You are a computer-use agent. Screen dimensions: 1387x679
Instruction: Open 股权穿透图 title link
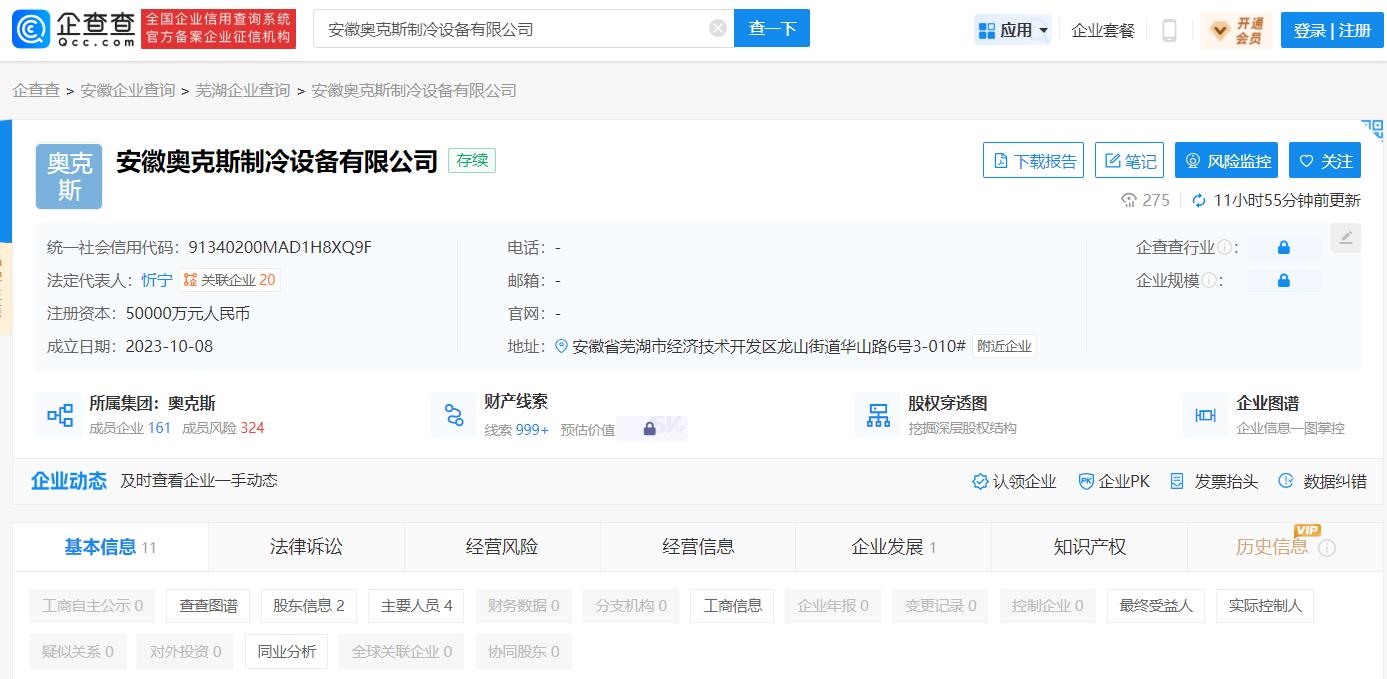point(947,403)
